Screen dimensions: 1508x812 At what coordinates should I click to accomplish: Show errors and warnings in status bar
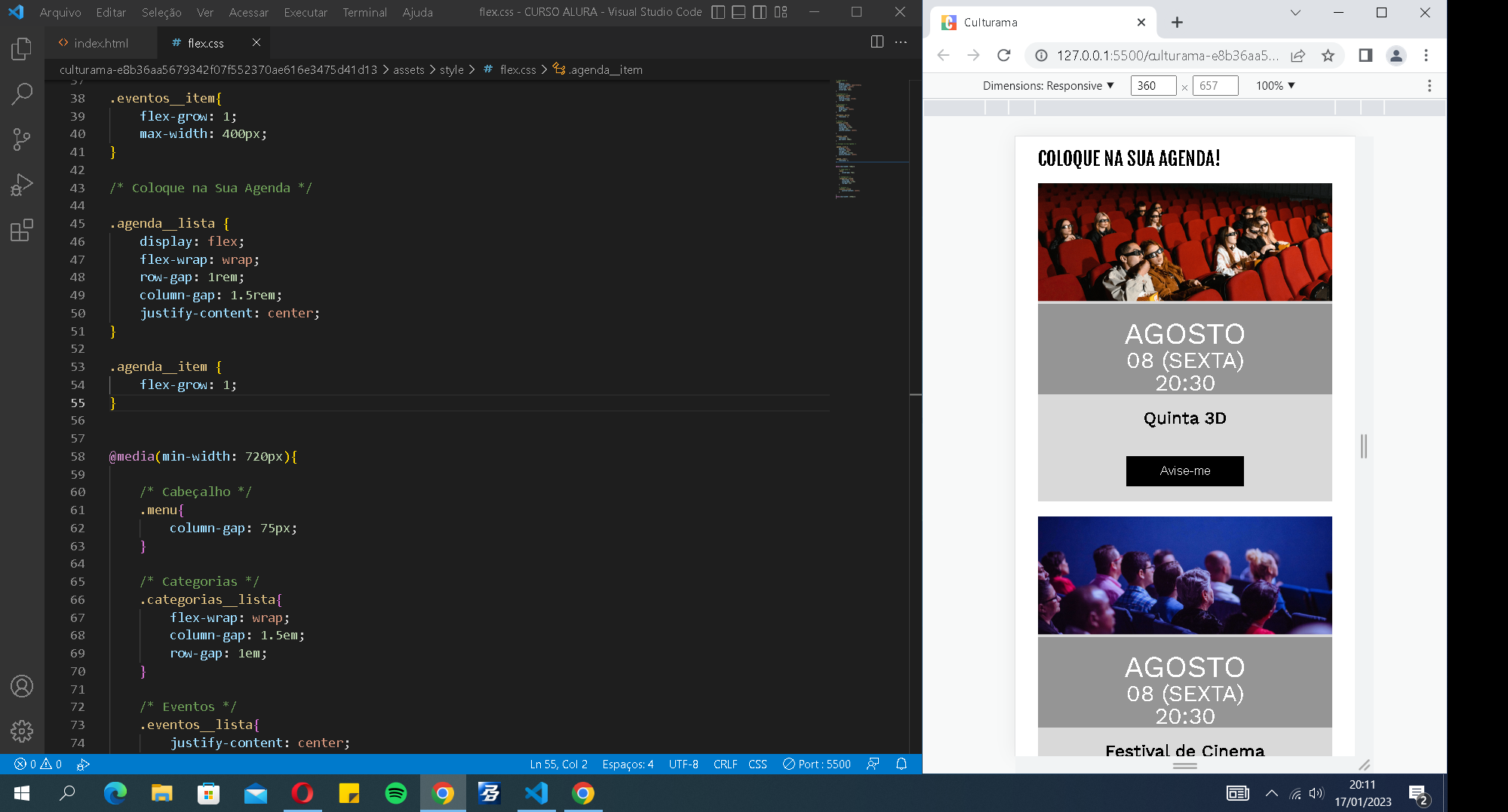[x=38, y=764]
